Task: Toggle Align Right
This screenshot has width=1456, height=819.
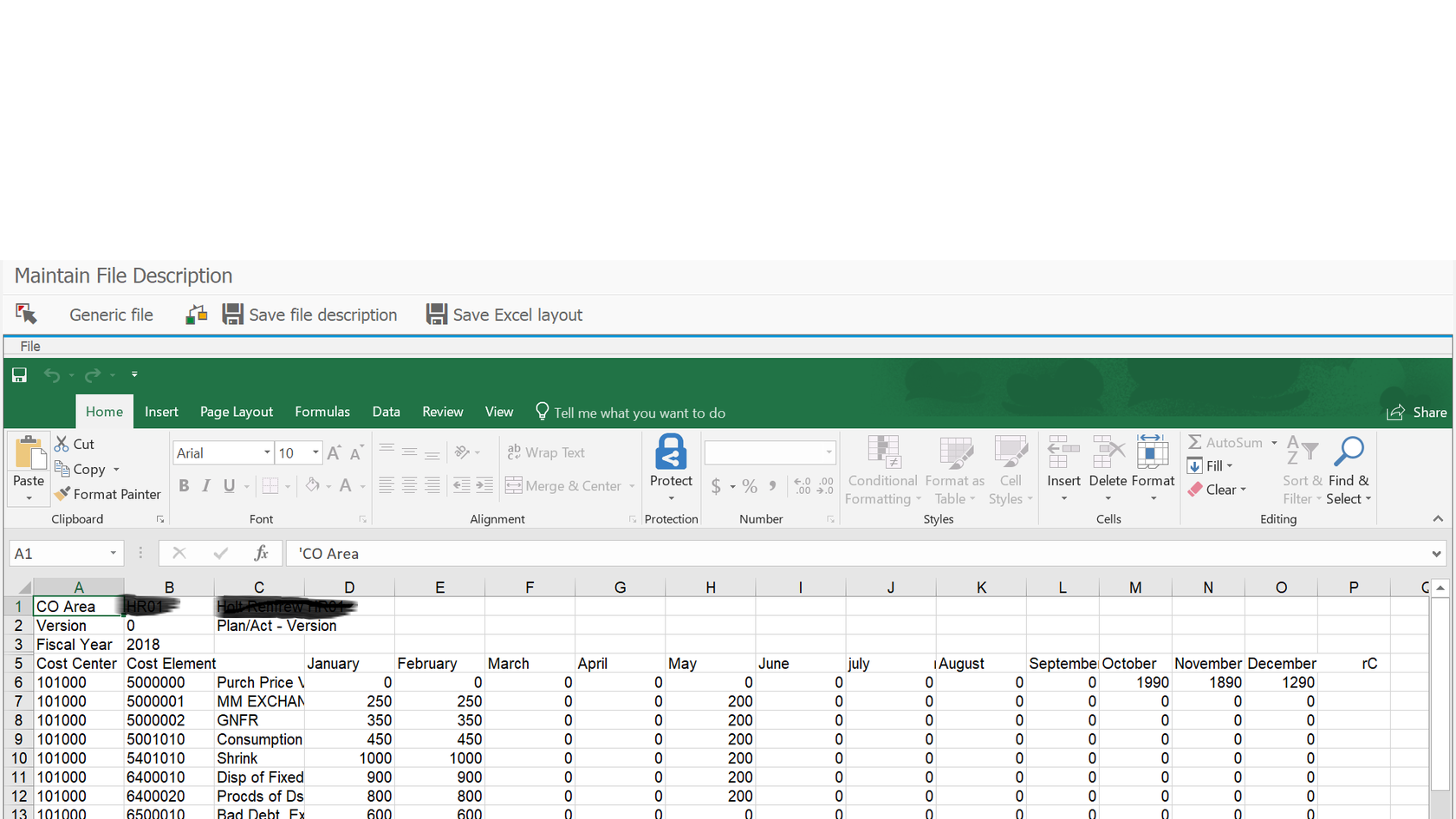Action: tap(432, 486)
